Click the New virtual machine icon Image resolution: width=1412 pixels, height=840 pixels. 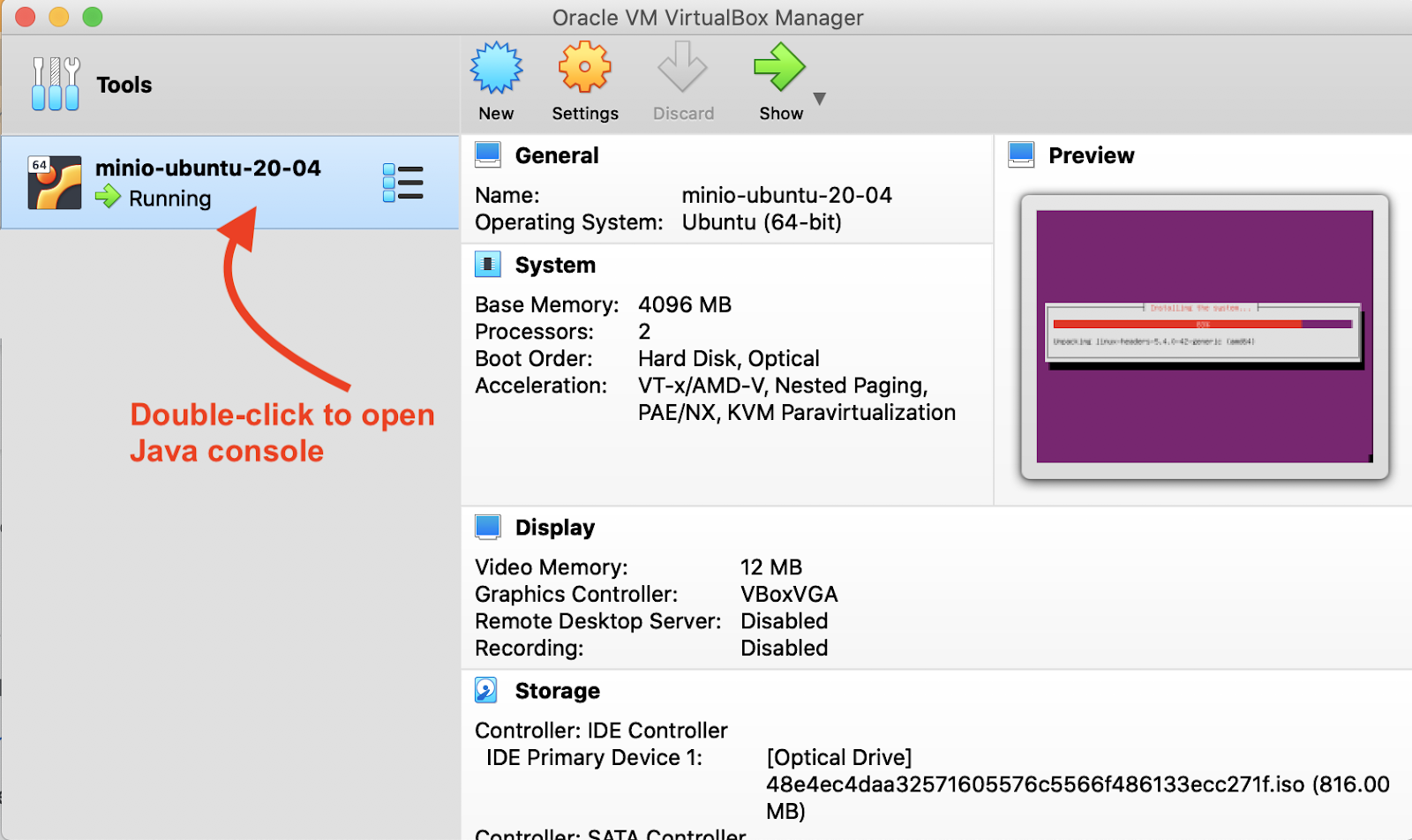click(x=496, y=69)
